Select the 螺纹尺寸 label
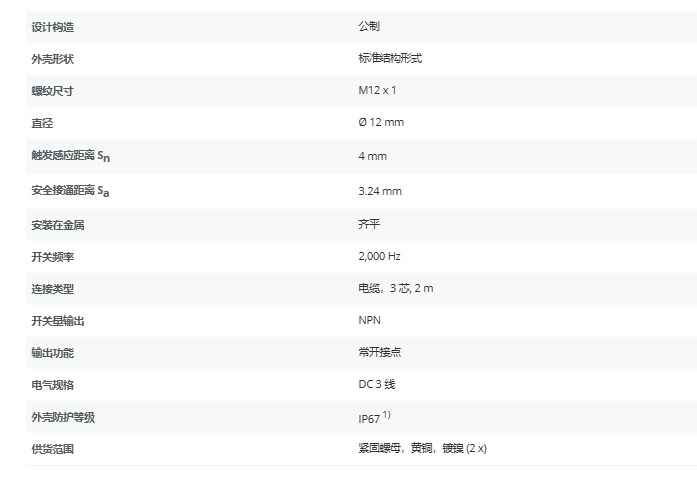Image resolution: width=697 pixels, height=479 pixels. pos(52,91)
